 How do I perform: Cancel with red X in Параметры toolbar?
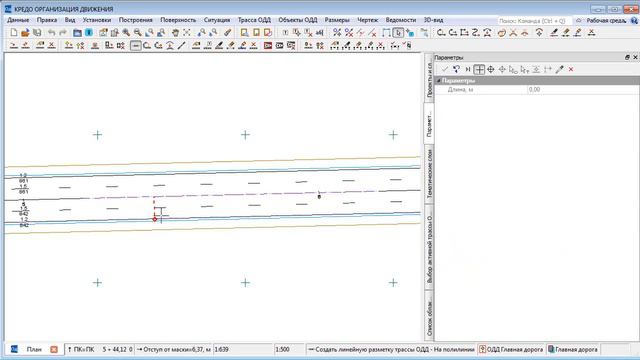571,69
